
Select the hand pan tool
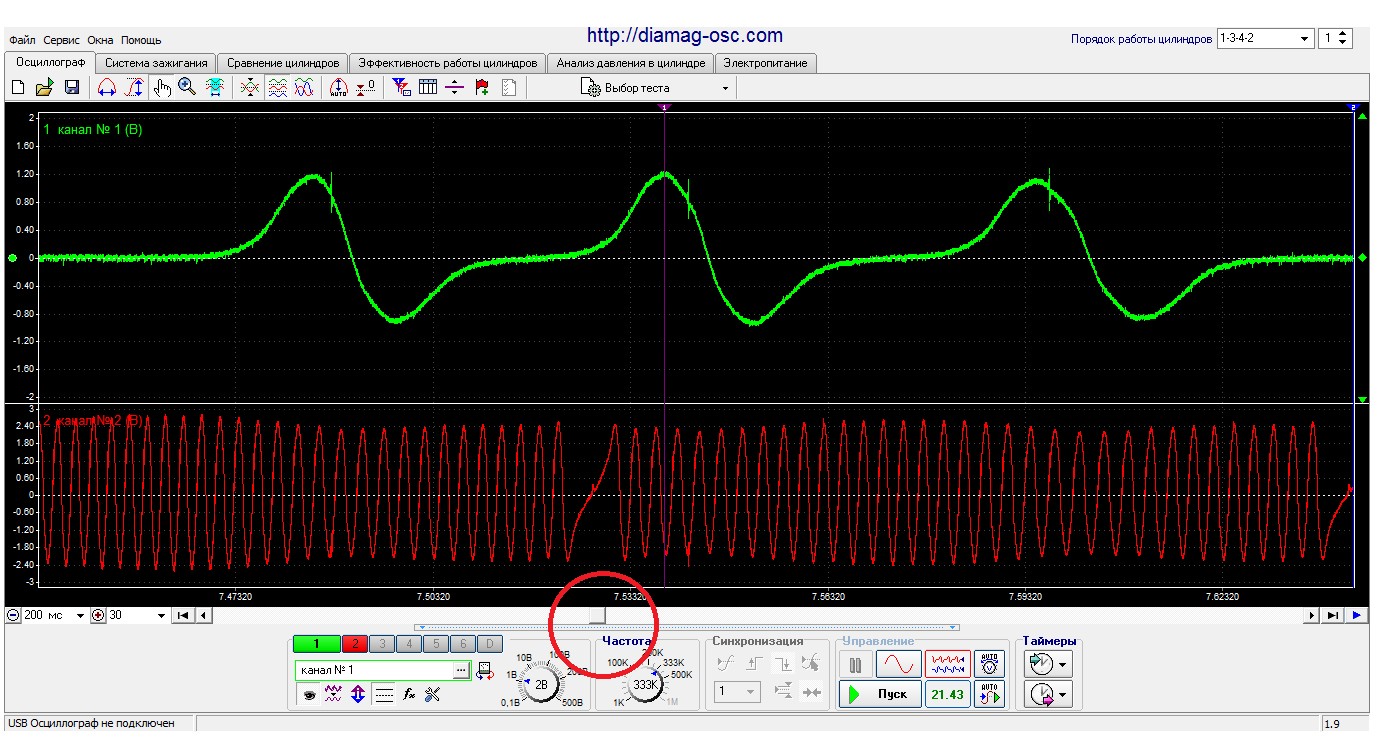click(x=162, y=88)
